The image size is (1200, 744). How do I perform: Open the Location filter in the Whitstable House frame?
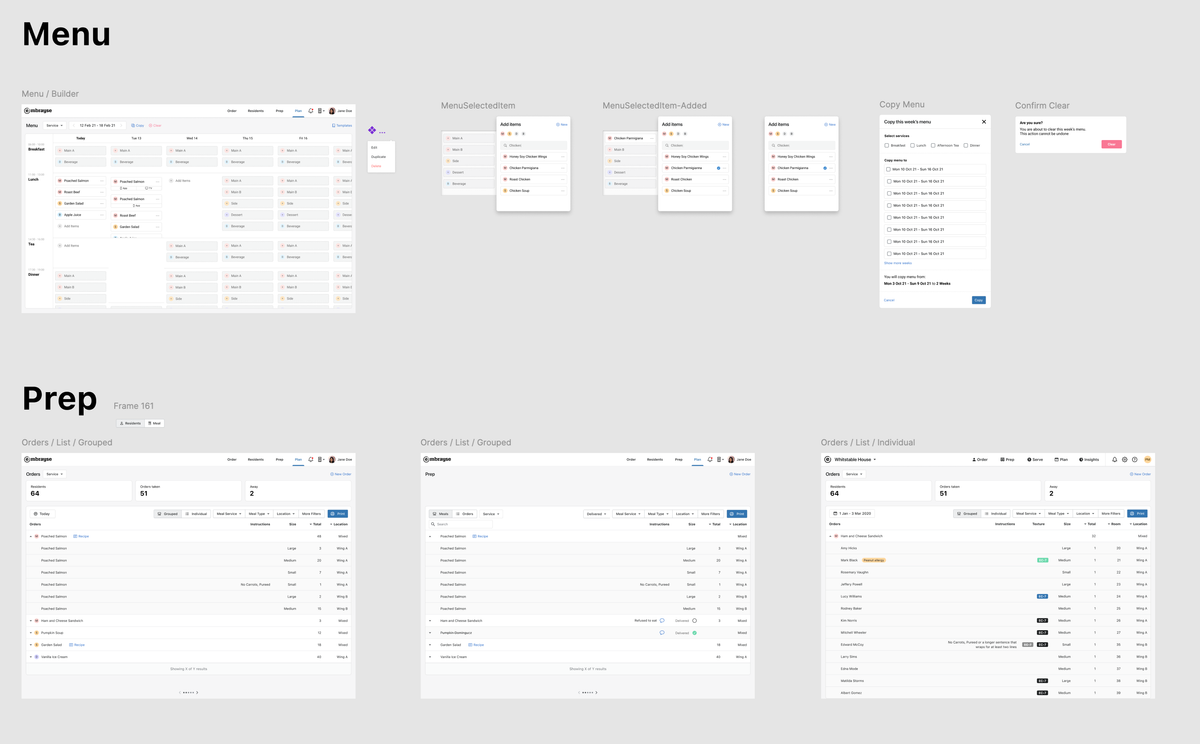(1084, 513)
